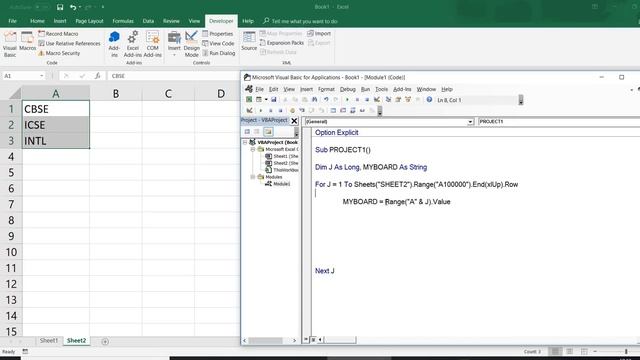The width and height of the screenshot is (640, 360).
Task: Click Expansion Packs in XML group
Action: coord(282,43)
